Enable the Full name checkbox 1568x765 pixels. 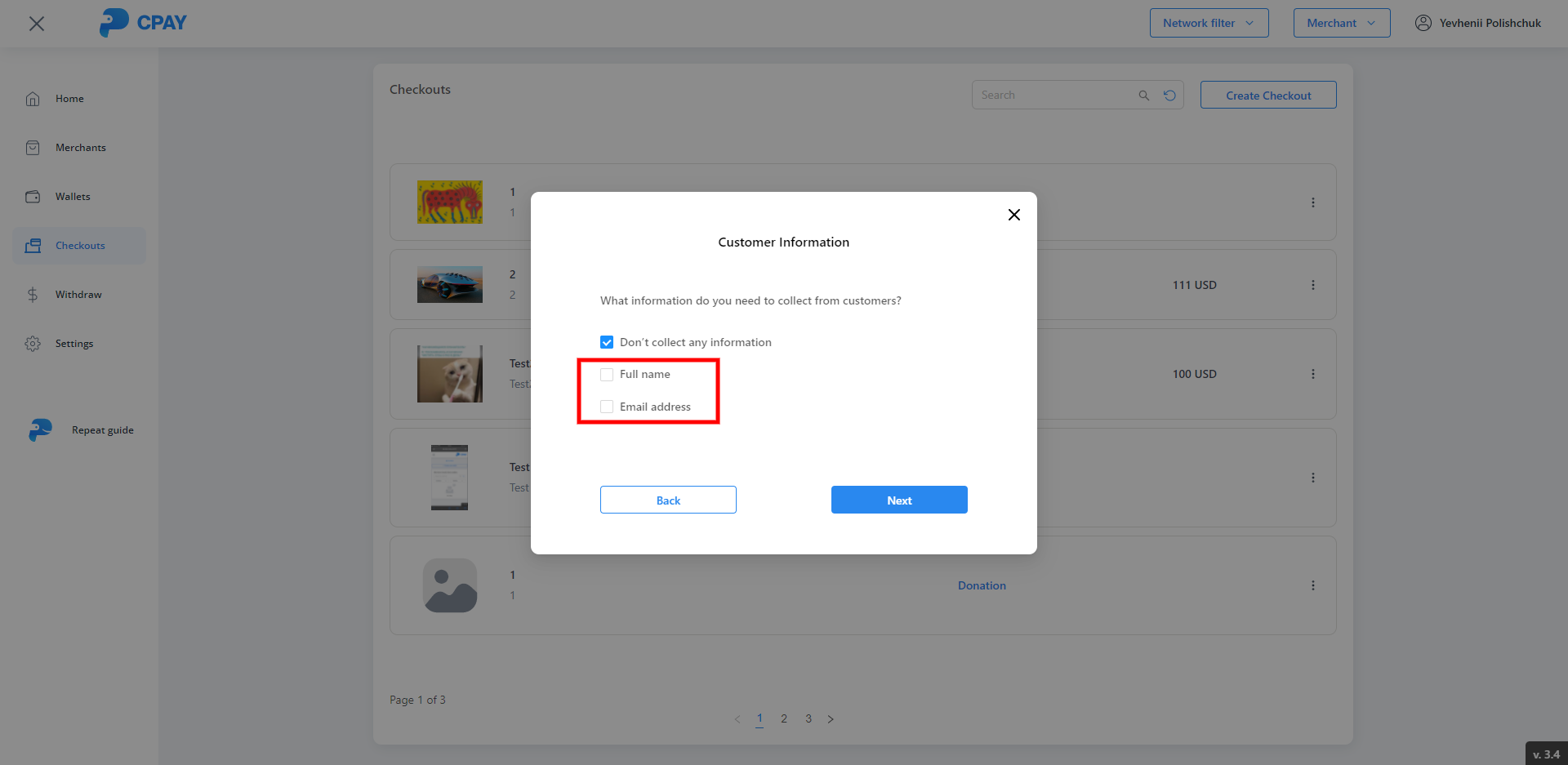coord(607,375)
